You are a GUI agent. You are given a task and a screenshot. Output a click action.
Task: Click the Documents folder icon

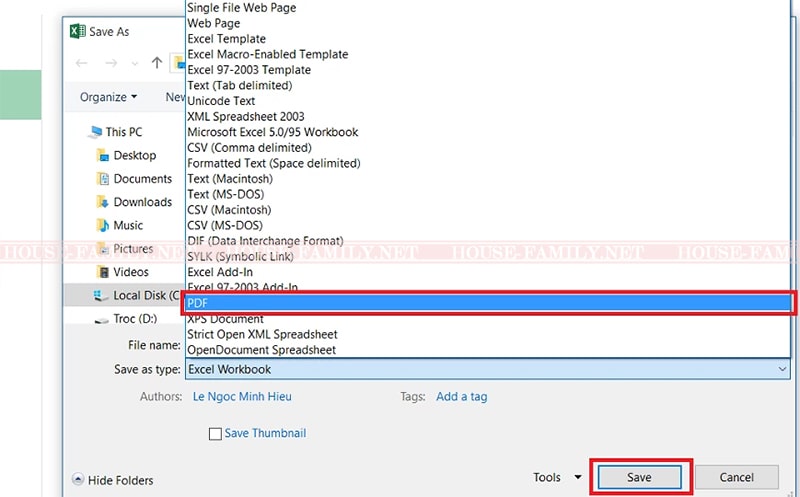tap(103, 179)
